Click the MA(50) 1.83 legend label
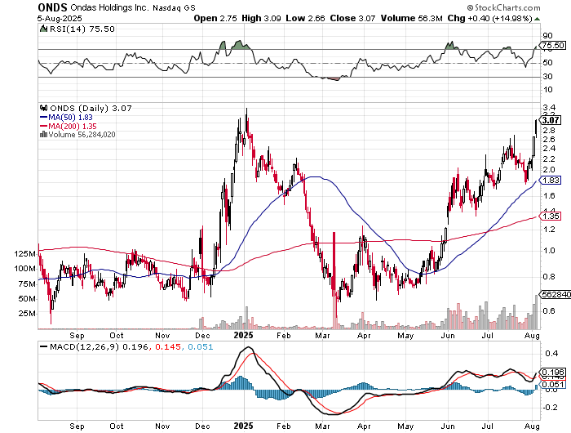 [70, 117]
